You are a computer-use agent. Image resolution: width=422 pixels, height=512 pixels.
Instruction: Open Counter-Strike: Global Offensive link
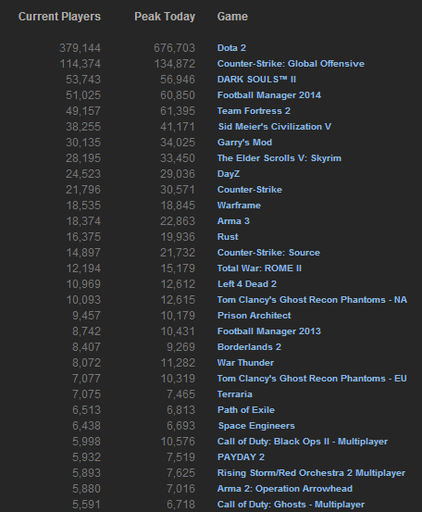(x=291, y=64)
